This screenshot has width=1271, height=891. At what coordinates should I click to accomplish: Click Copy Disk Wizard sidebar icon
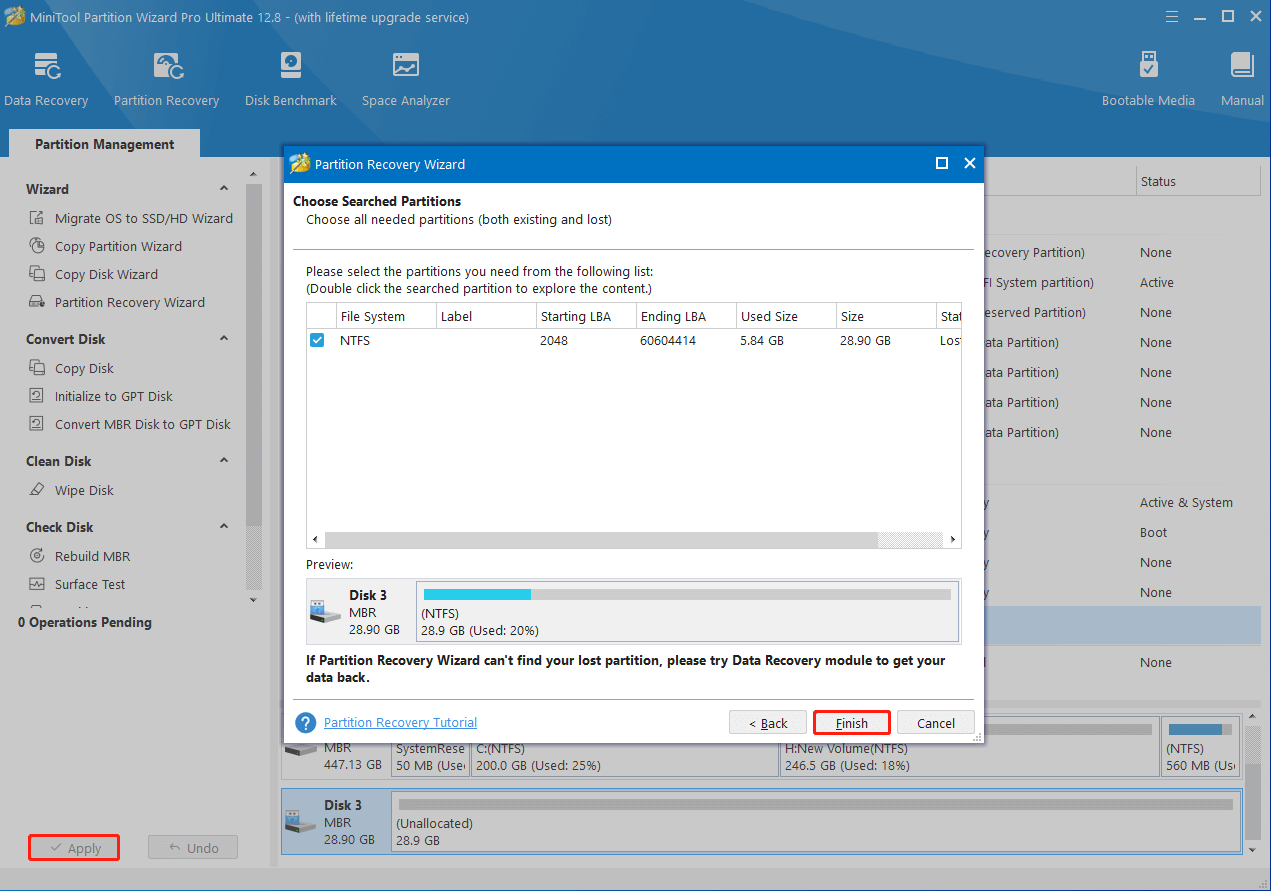coord(37,274)
